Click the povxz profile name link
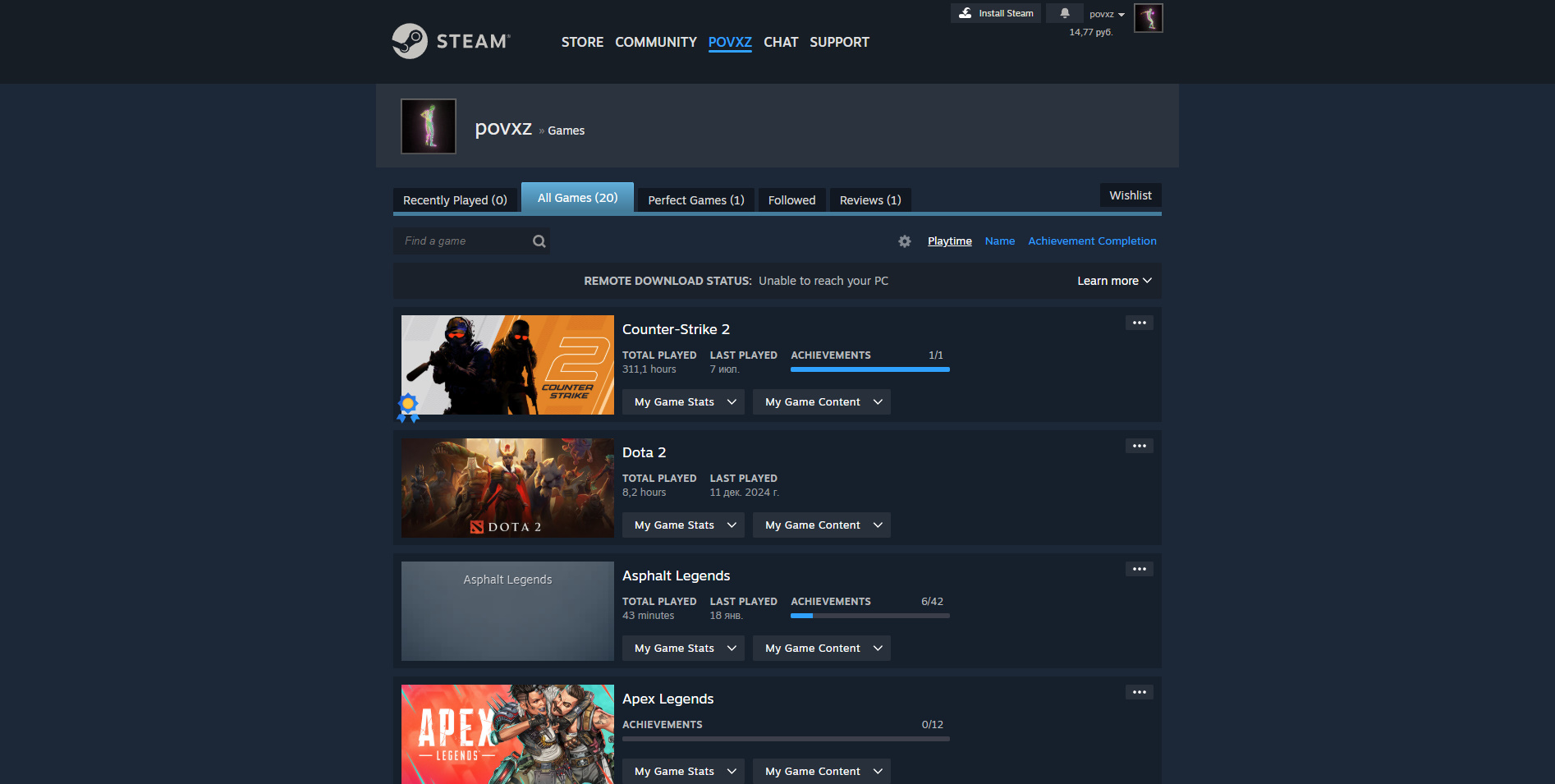1555x784 pixels. (503, 128)
